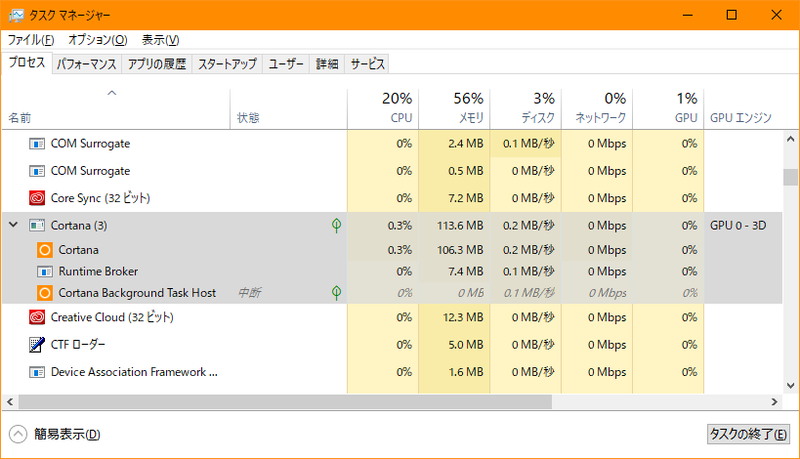The width and height of the screenshot is (800, 459).
Task: Collapse the Cortana (3) process group
Action: point(14,225)
